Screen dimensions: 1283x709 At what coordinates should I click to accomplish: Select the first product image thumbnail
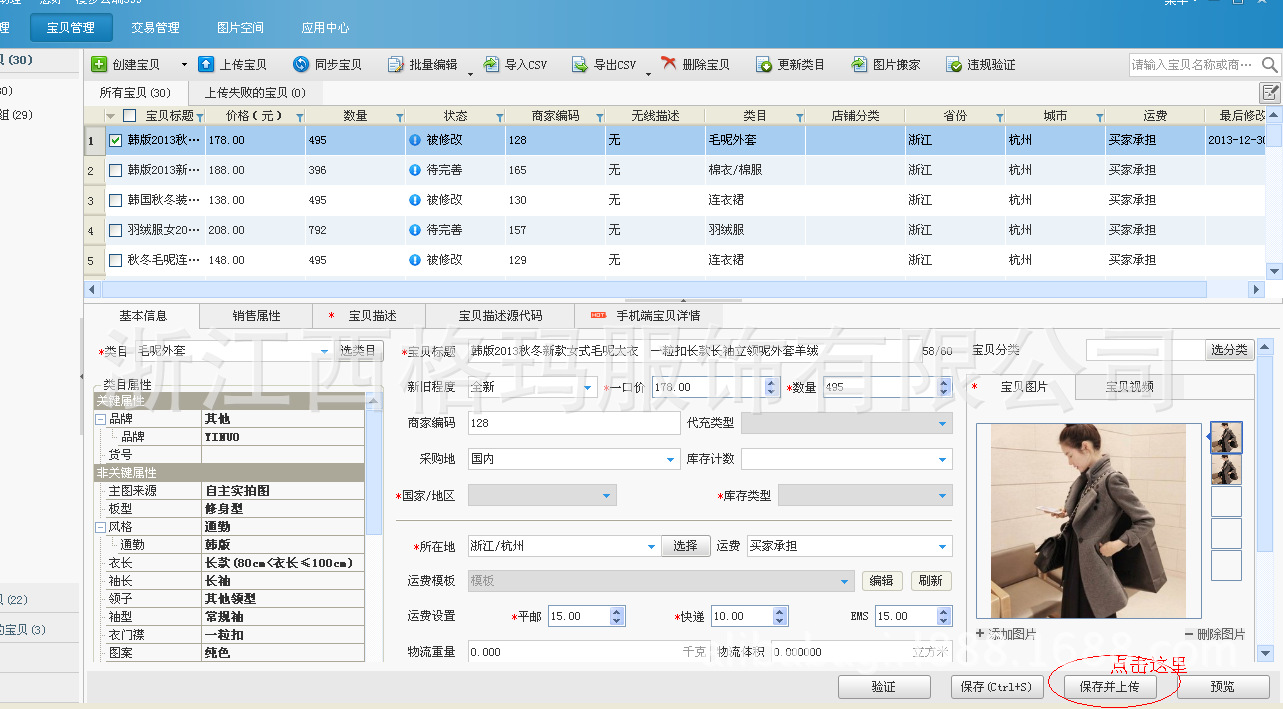click(1225, 437)
